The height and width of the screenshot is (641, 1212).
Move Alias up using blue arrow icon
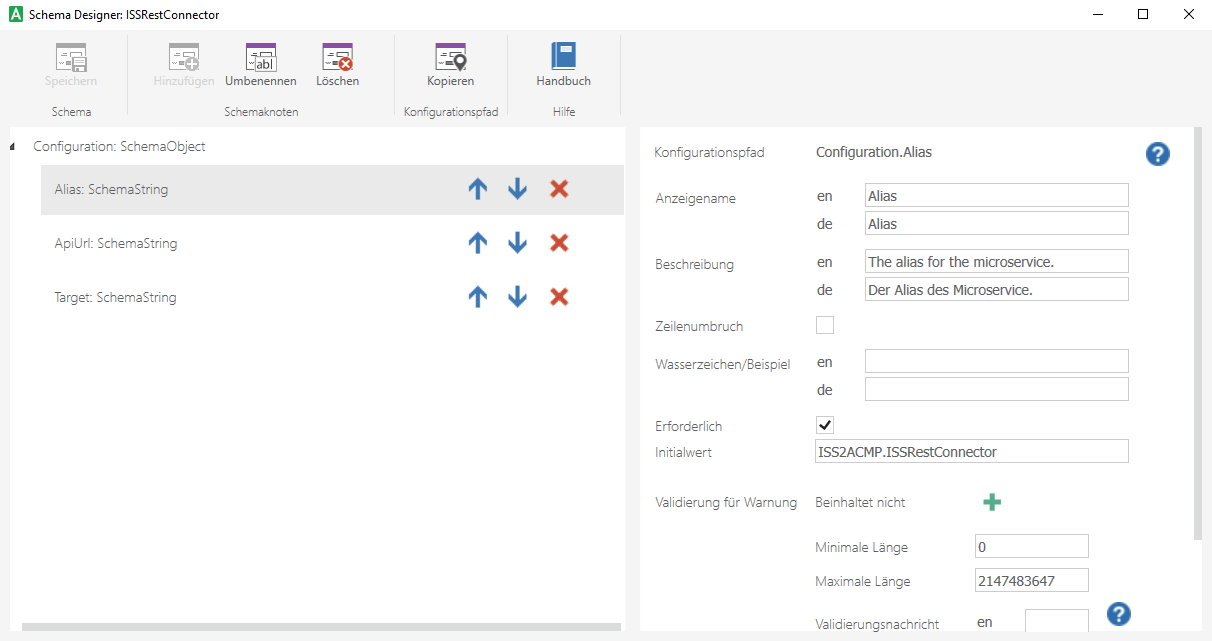[477, 188]
